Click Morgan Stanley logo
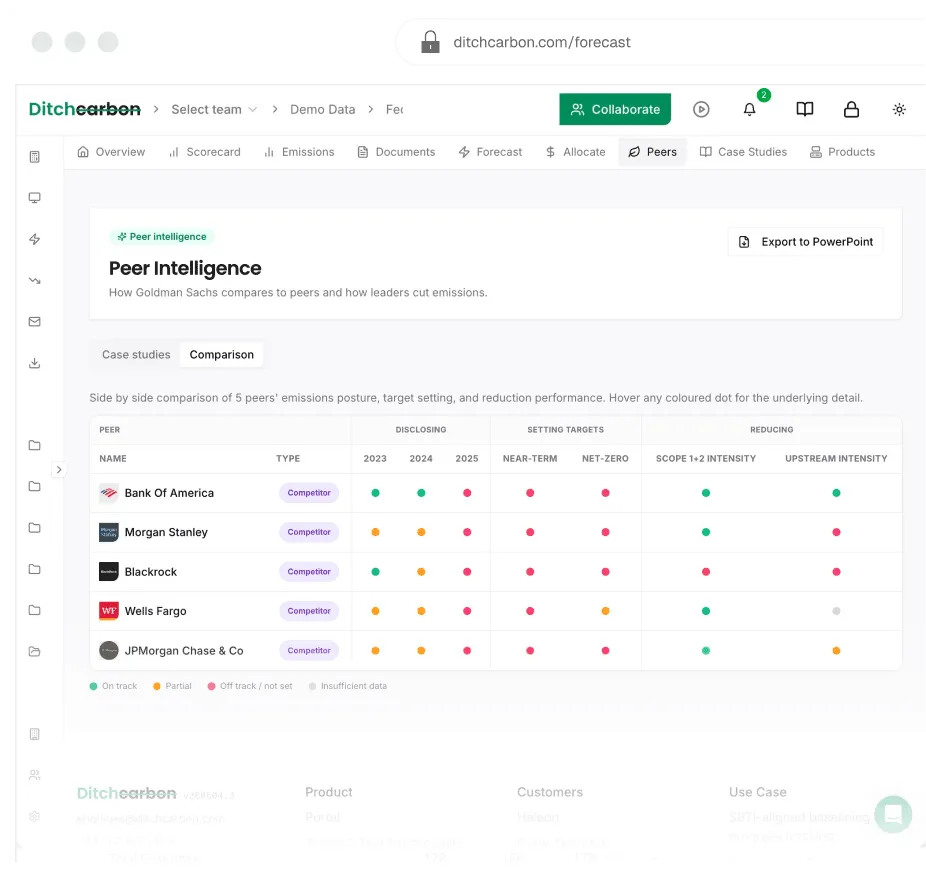 (109, 532)
